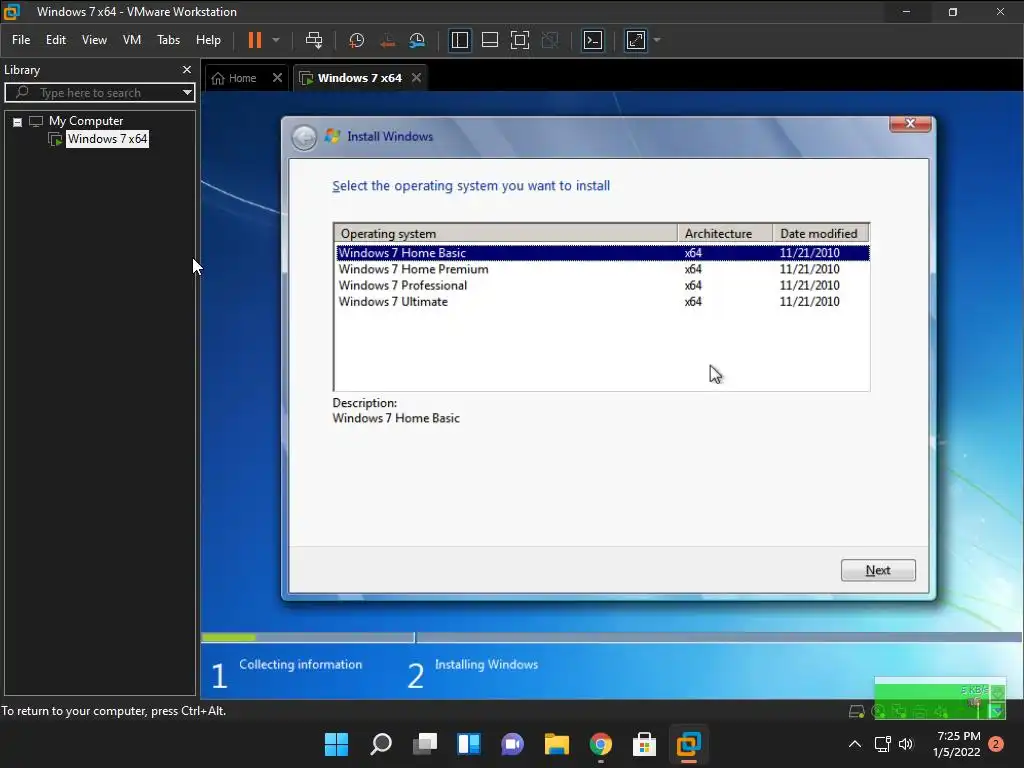Open the Tabs menu
1024x768 pixels.
pos(168,40)
